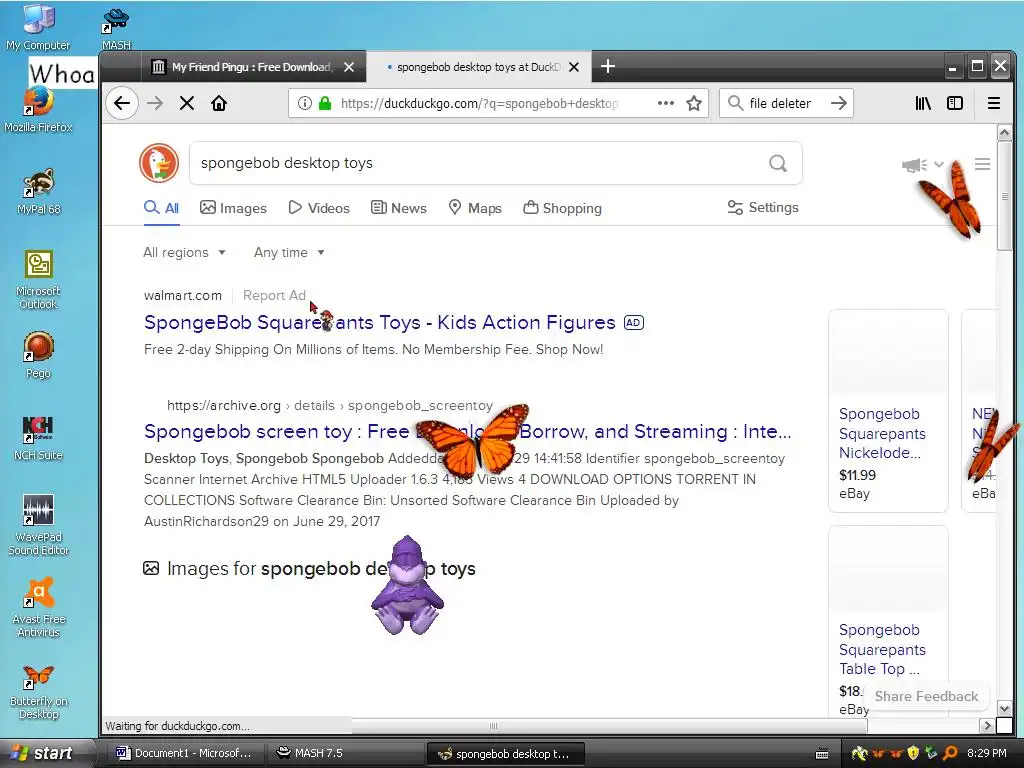The width and height of the screenshot is (1024, 768).
Task: Switch to Videos results tab
Action: click(x=319, y=208)
